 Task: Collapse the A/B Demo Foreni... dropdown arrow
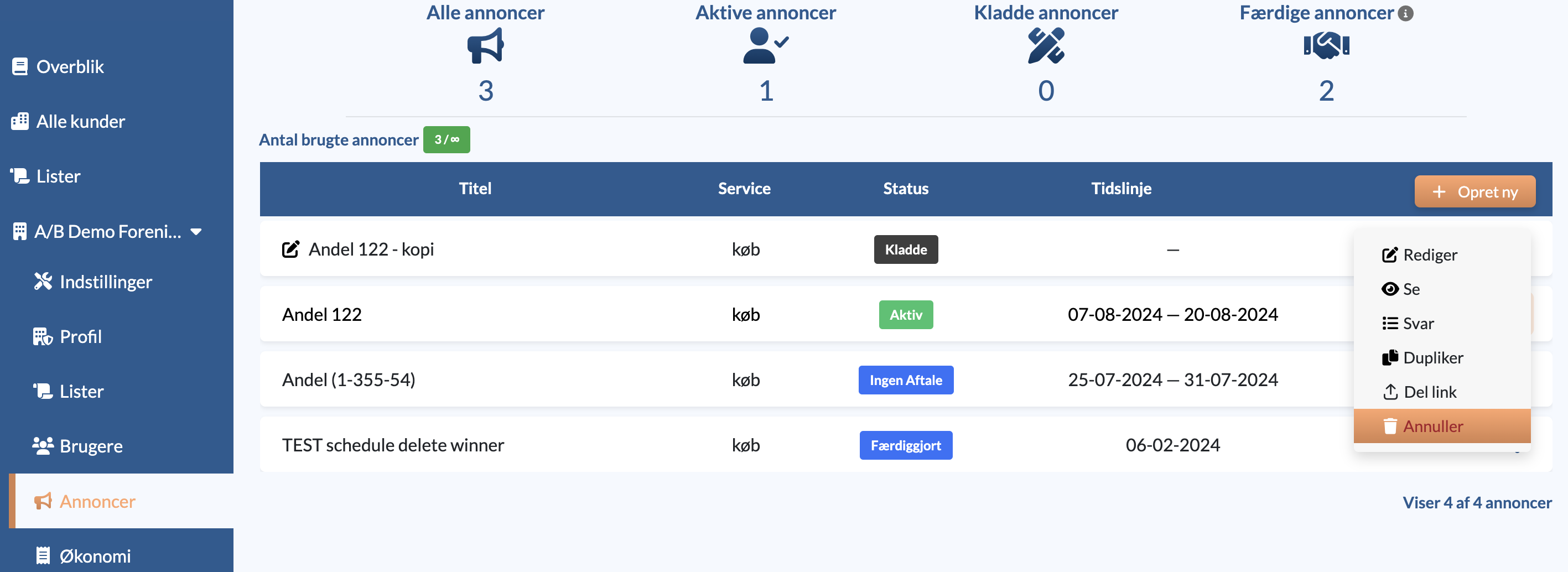(196, 232)
